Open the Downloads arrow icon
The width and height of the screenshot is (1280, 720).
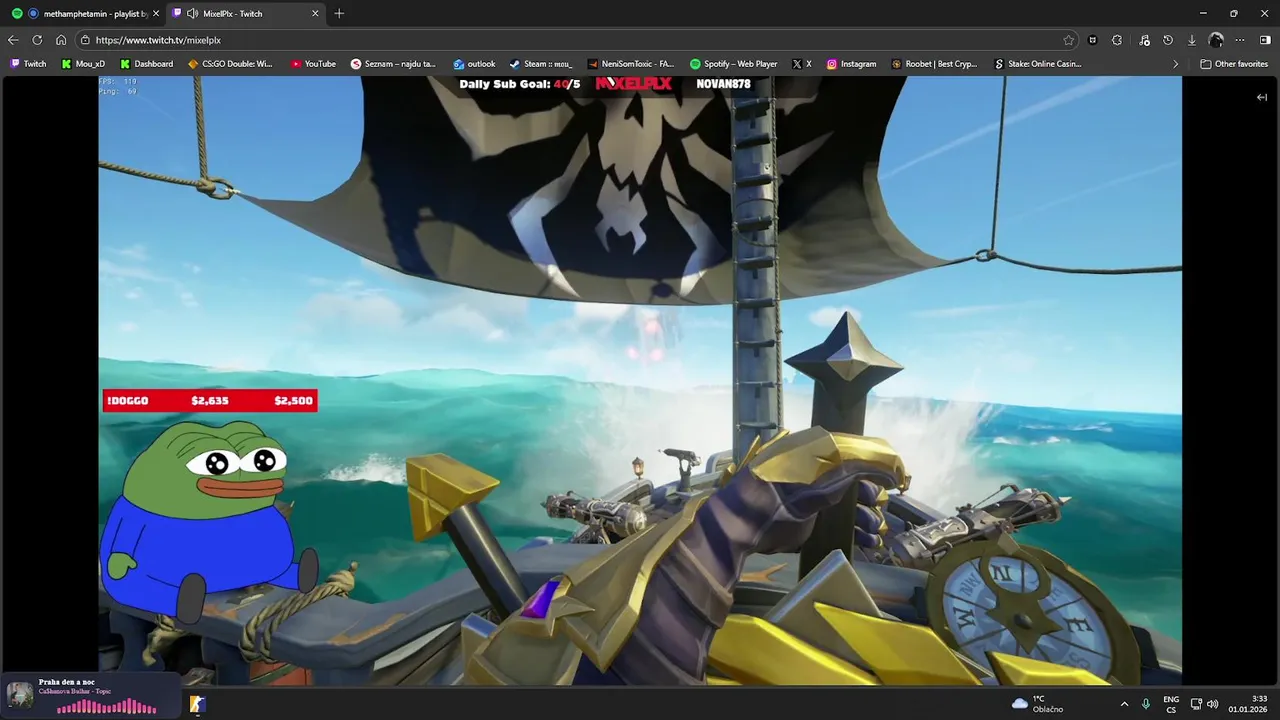coord(1192,40)
